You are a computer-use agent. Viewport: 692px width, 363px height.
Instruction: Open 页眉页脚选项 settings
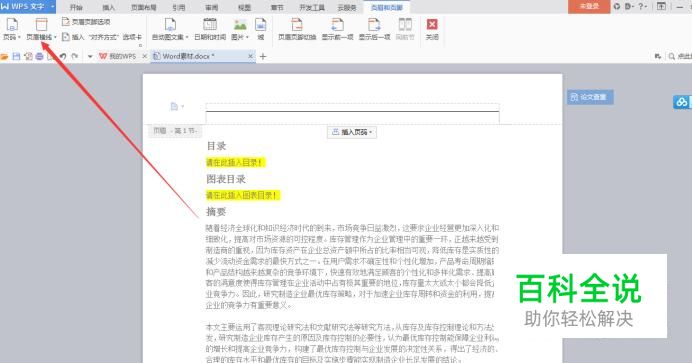point(86,22)
